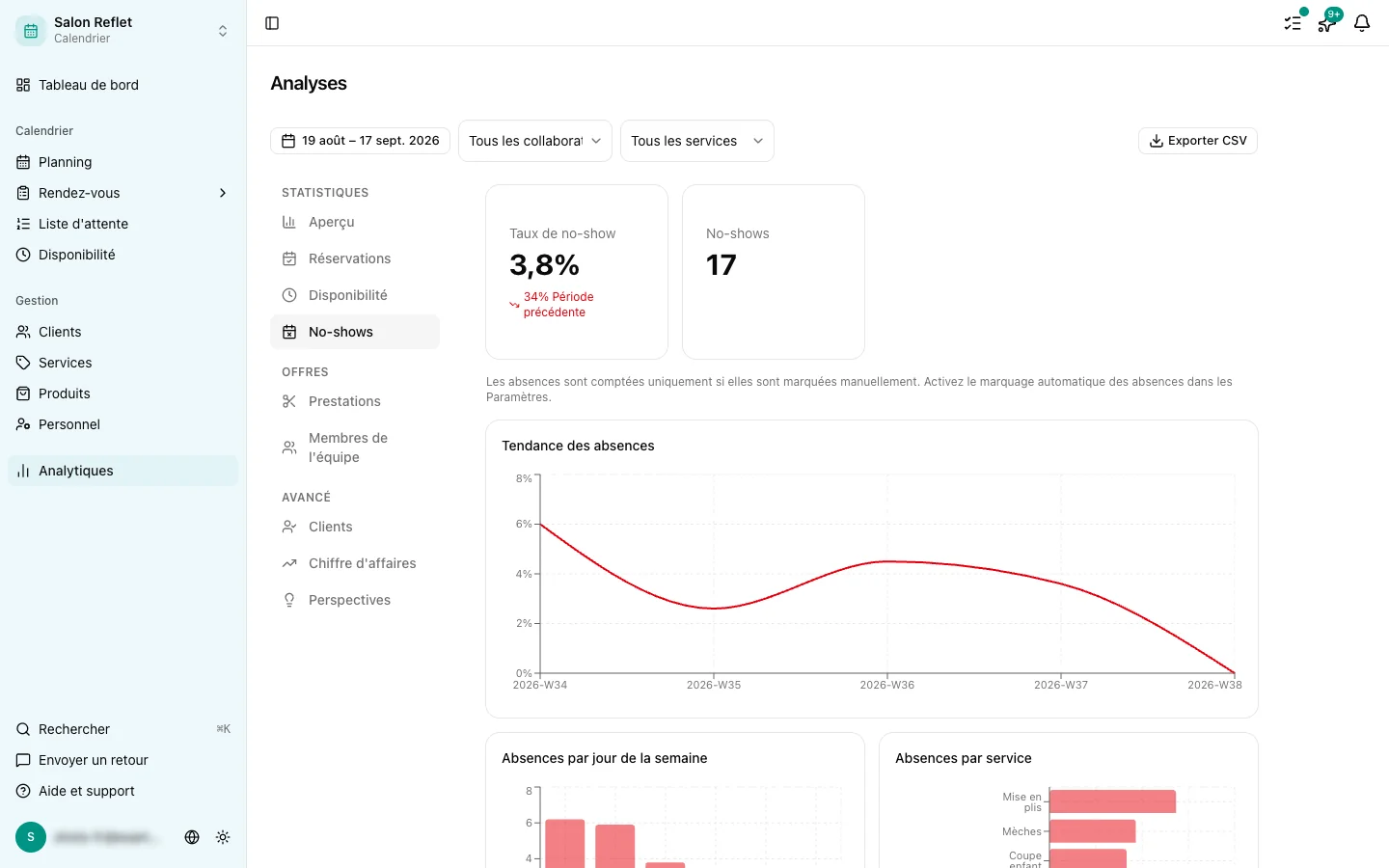Expand the Salon Reflet workspace switcher

pyautogui.click(x=223, y=31)
